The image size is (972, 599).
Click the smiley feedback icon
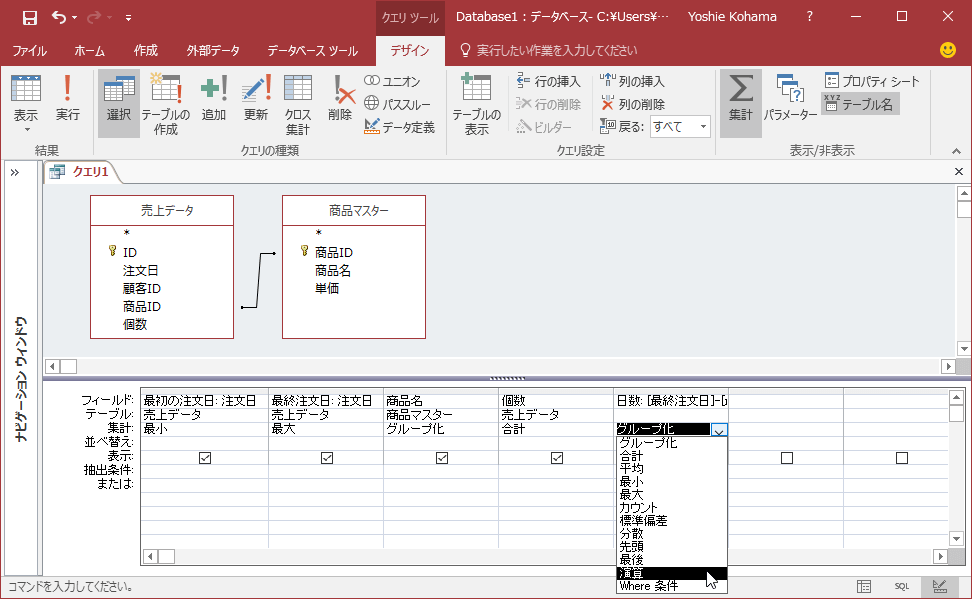pos(948,50)
